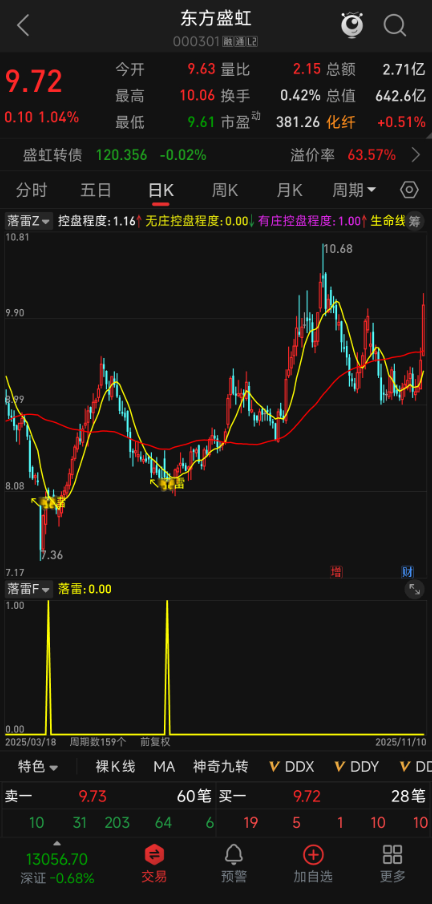The width and height of the screenshot is (432, 904).
Task: Tap the 东方盛虹 title
Action: 216,18
